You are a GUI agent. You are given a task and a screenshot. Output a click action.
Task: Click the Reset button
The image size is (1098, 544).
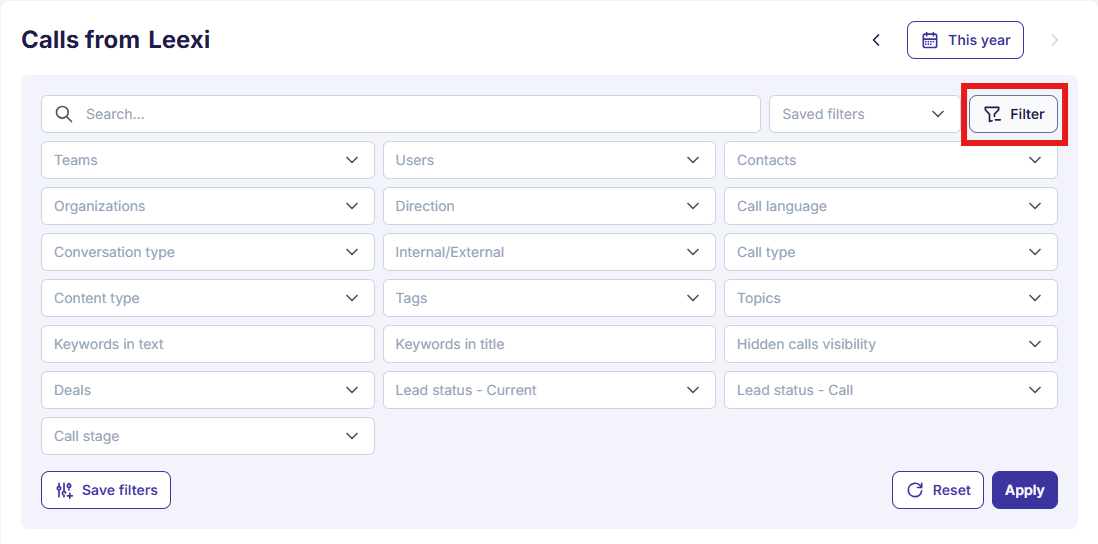tap(938, 490)
